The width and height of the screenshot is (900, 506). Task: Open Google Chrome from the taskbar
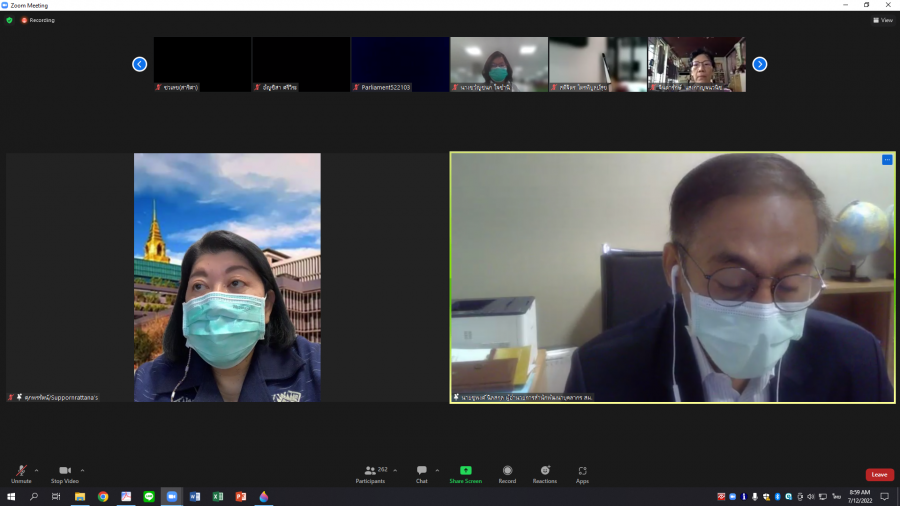pyautogui.click(x=103, y=497)
